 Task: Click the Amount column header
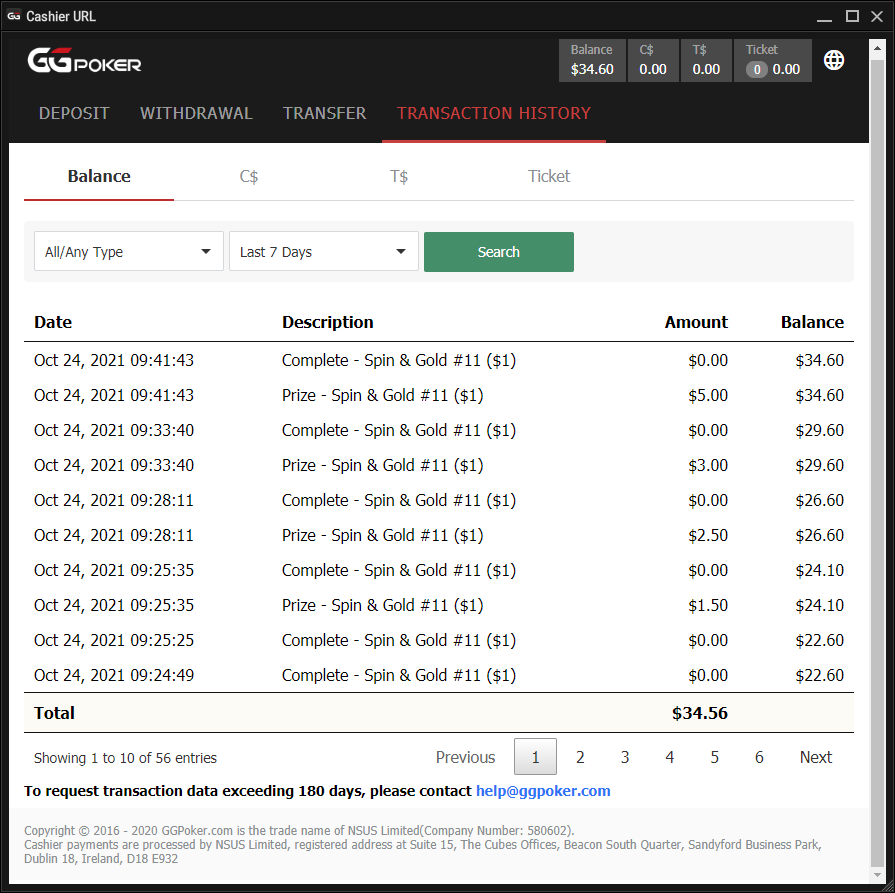(x=696, y=322)
